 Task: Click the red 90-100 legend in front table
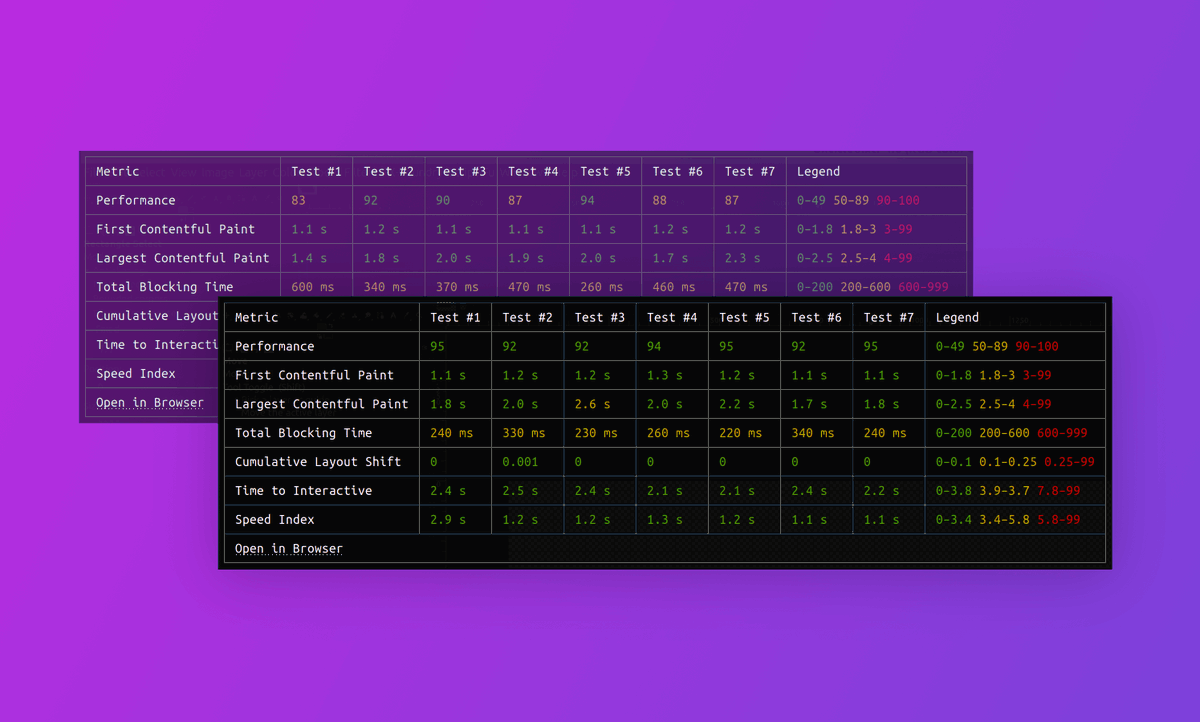[x=1037, y=346]
